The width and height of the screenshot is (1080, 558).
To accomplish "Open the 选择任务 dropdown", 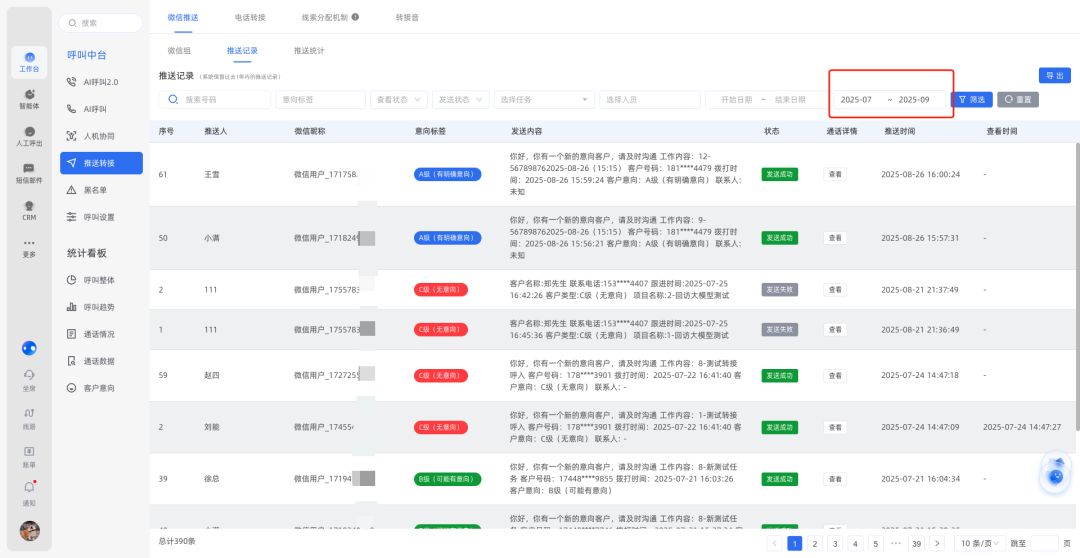I will (x=543, y=100).
